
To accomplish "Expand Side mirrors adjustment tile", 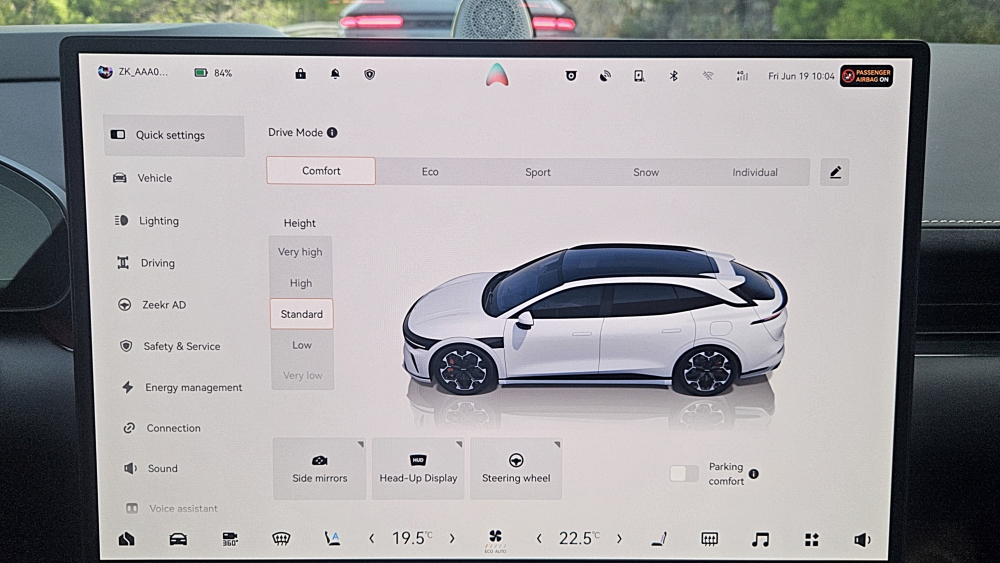I will pos(320,469).
